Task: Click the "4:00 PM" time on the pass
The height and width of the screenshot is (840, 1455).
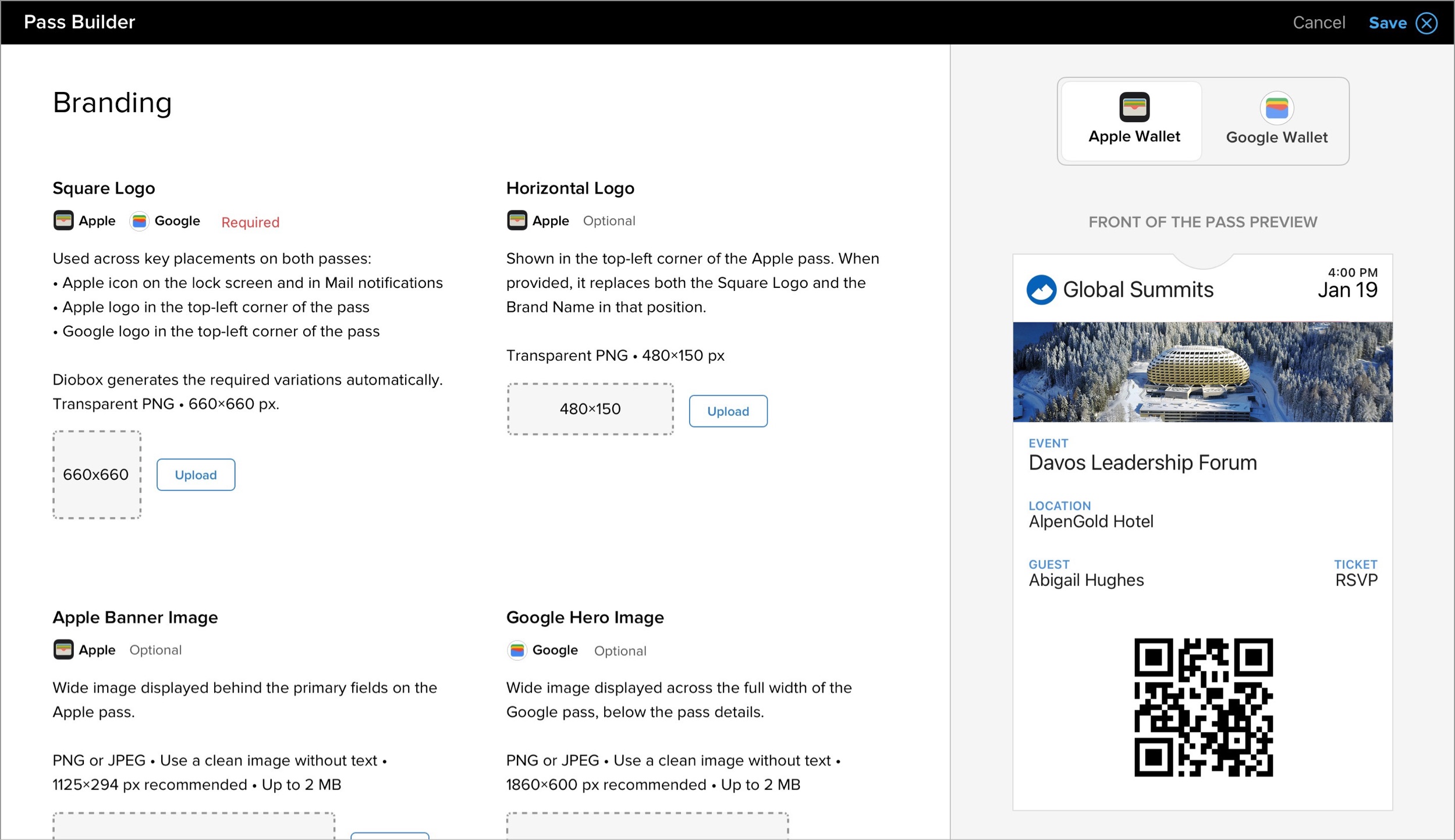Action: click(1353, 272)
